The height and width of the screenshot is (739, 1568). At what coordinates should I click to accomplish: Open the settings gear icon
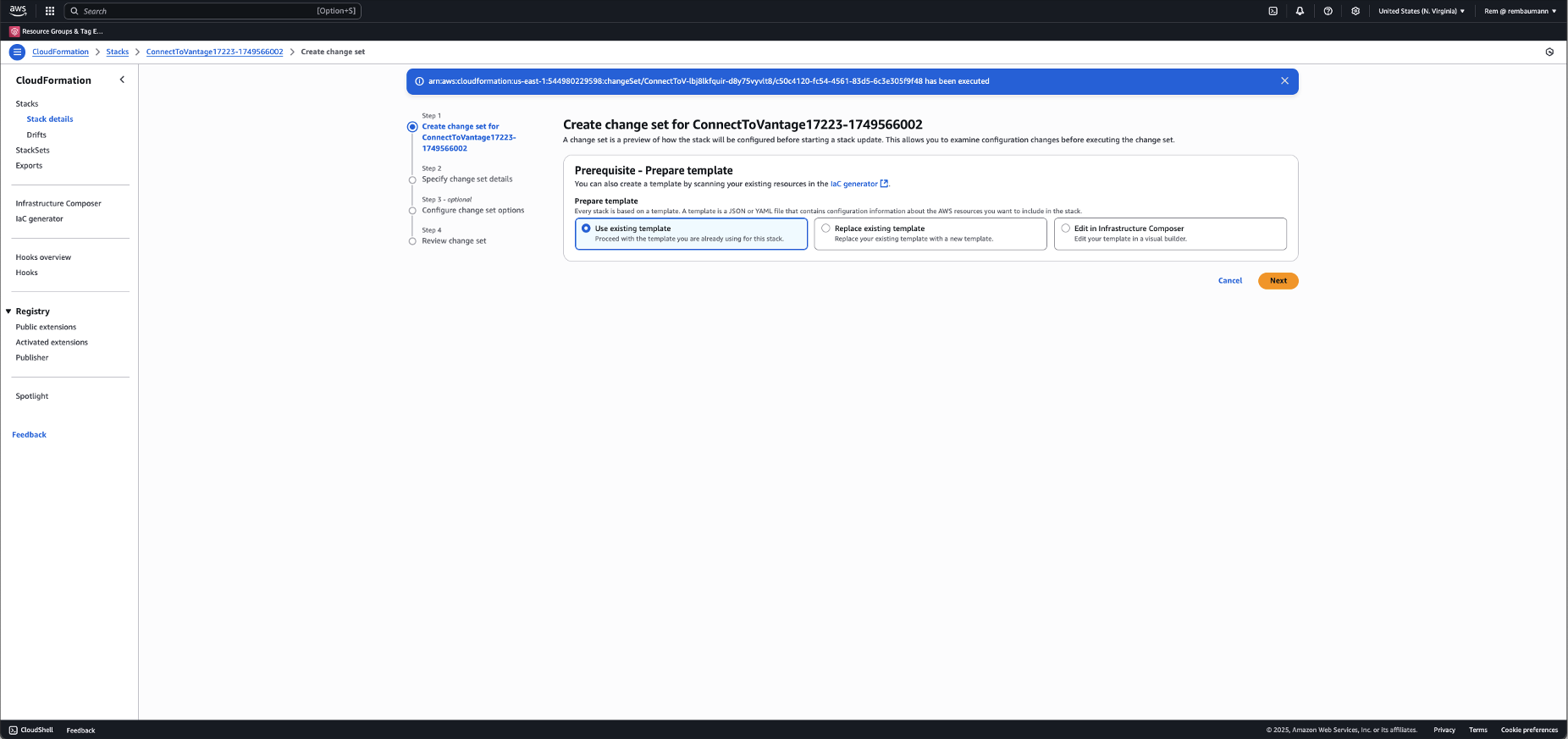tap(1355, 11)
